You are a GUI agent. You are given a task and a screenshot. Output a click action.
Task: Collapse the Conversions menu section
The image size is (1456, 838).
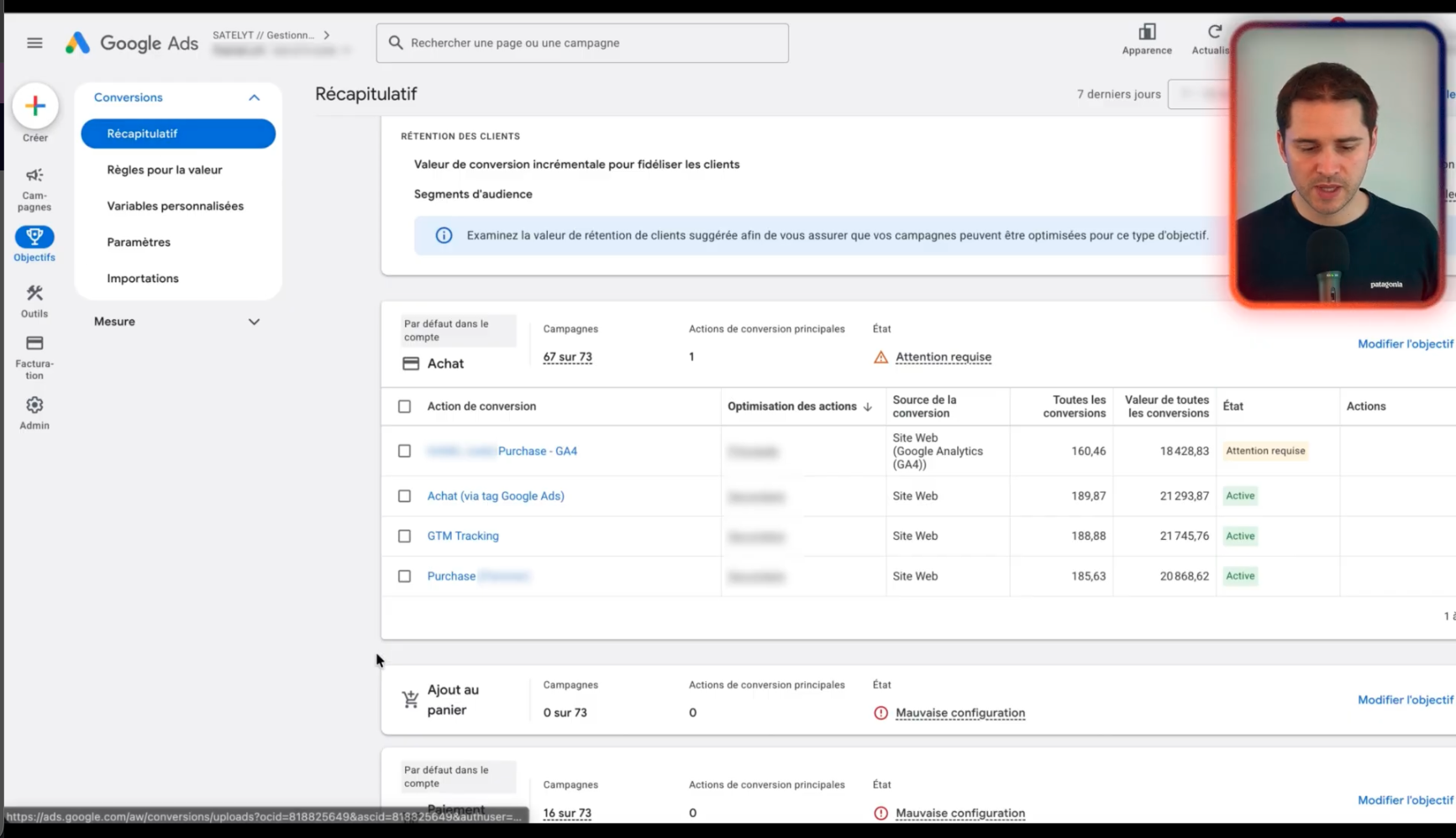tap(254, 97)
